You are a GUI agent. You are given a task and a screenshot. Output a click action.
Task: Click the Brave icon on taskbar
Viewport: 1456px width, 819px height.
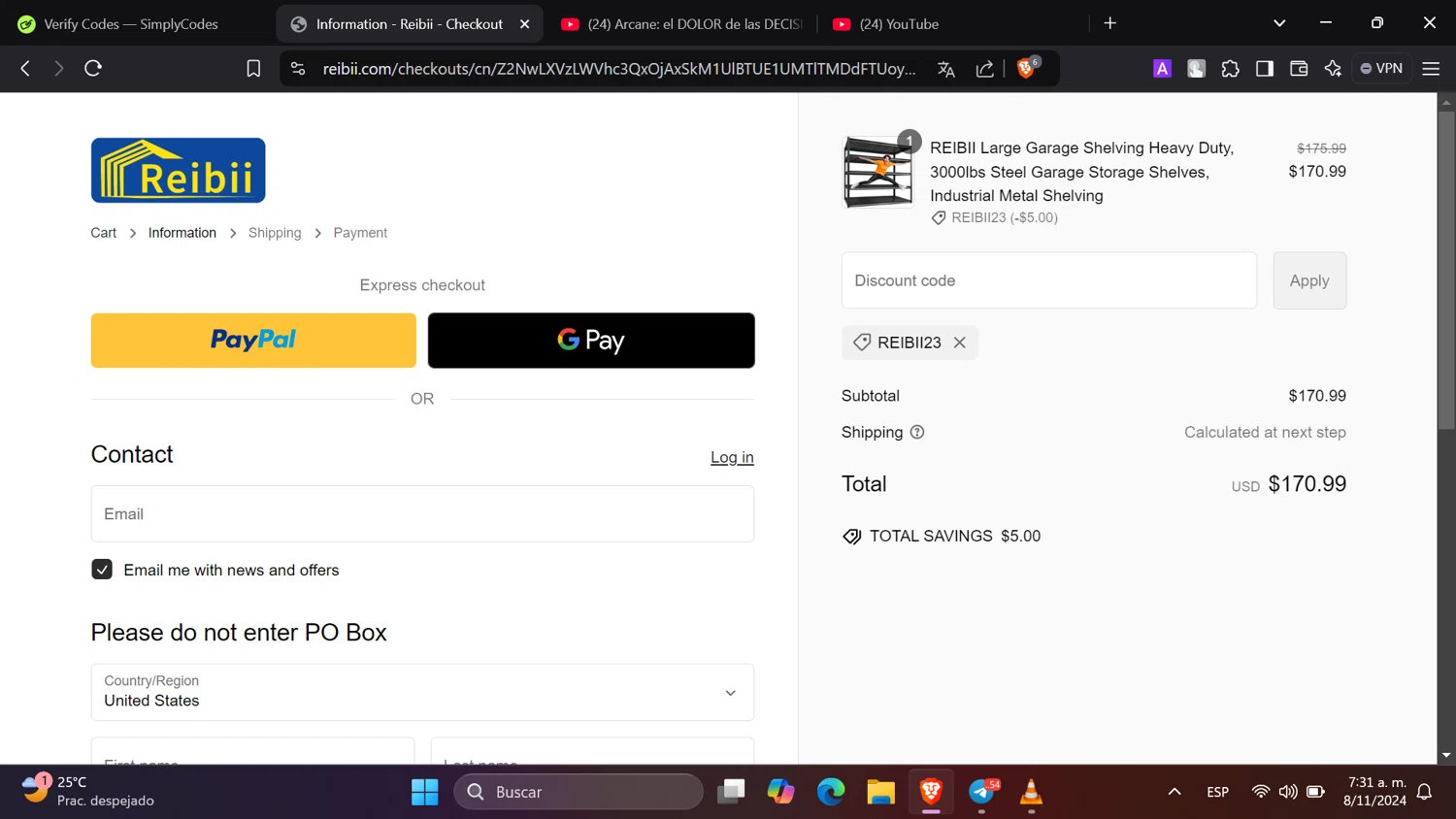coord(931,792)
